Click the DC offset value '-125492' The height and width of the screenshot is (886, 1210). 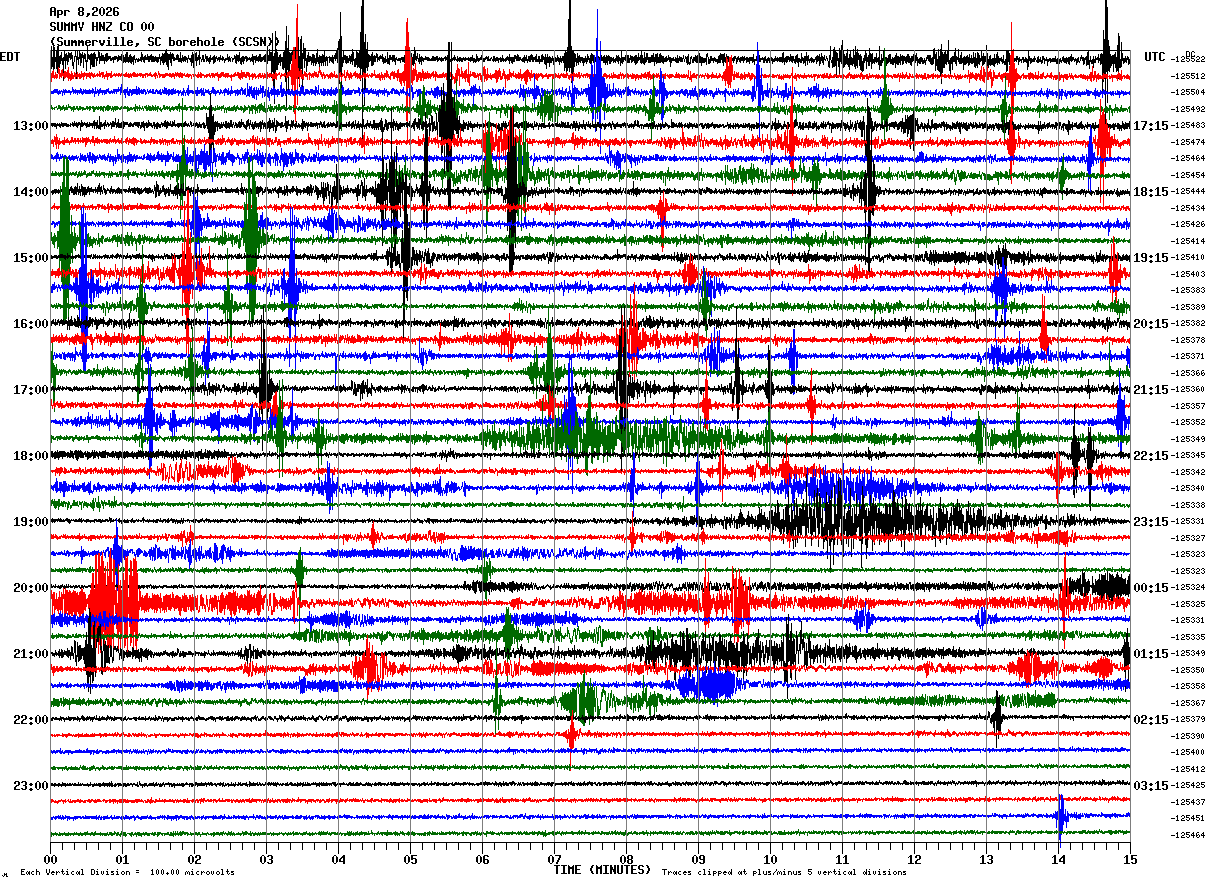click(x=1188, y=109)
